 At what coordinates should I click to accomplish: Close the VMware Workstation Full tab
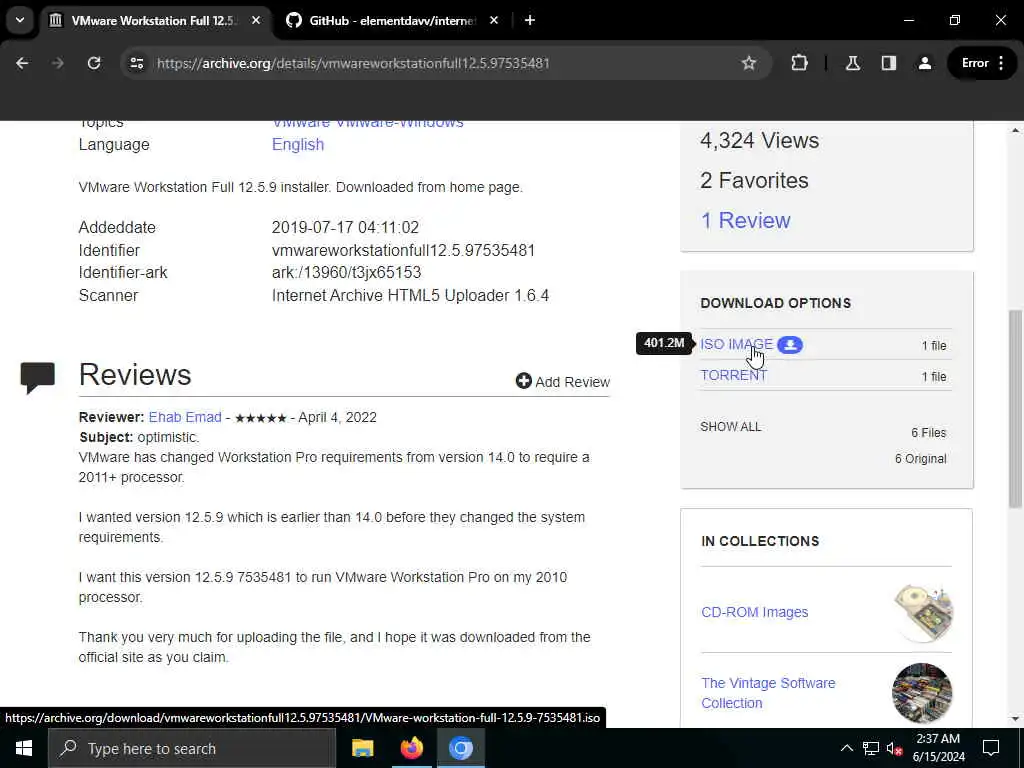[x=256, y=21]
